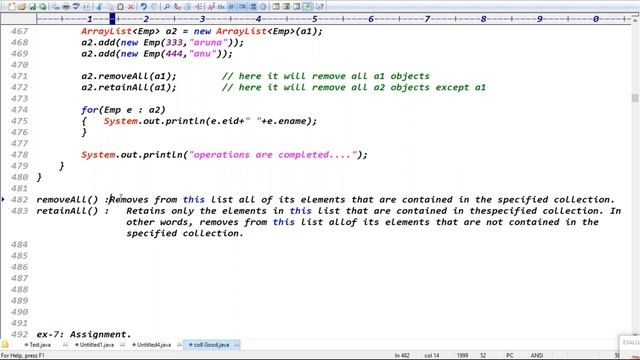Image resolution: width=640 pixels, height=360 pixels.
Task: Toggle document selector bar button
Action: (297, 7)
